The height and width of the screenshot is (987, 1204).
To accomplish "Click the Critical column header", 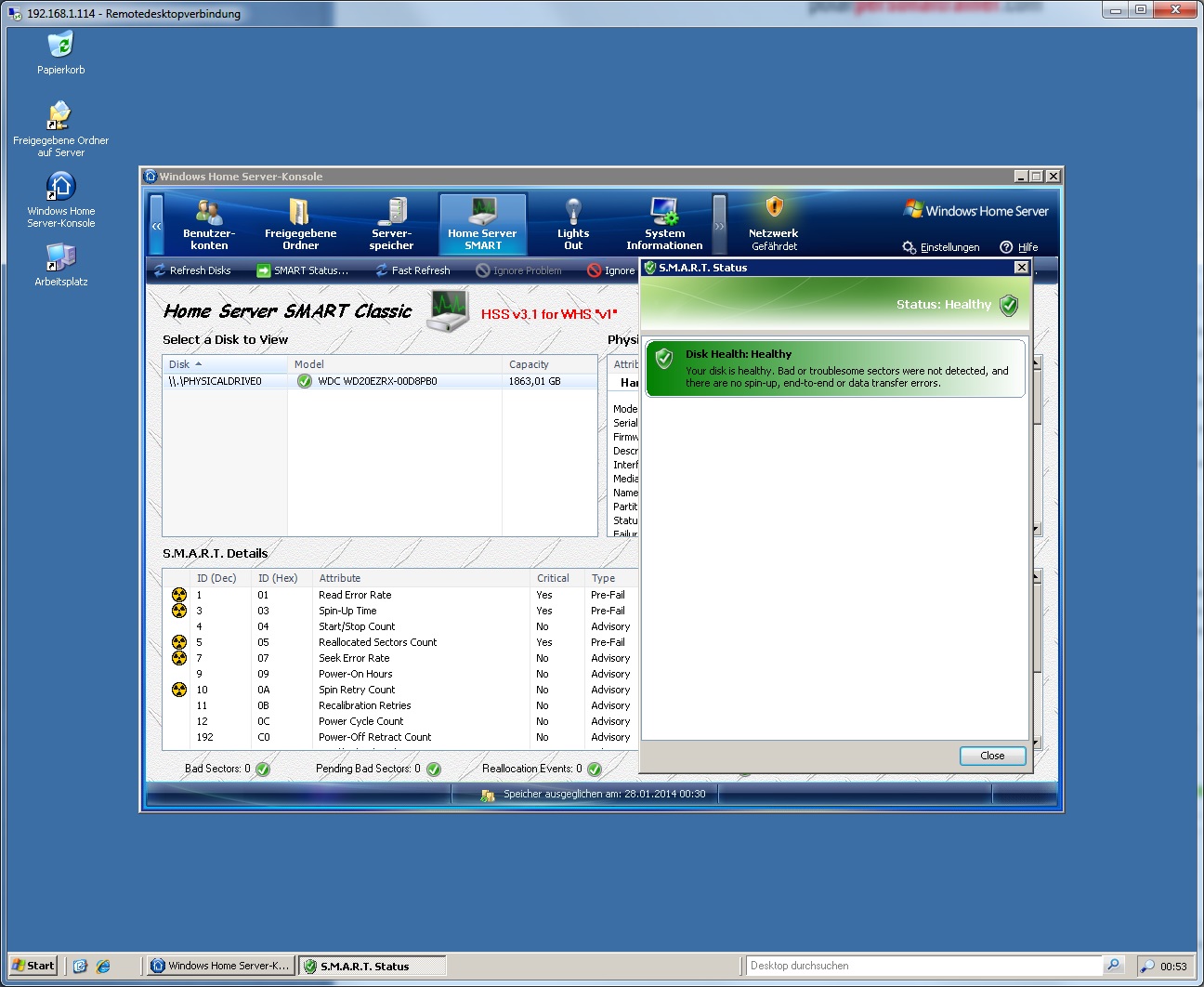I will 557,578.
